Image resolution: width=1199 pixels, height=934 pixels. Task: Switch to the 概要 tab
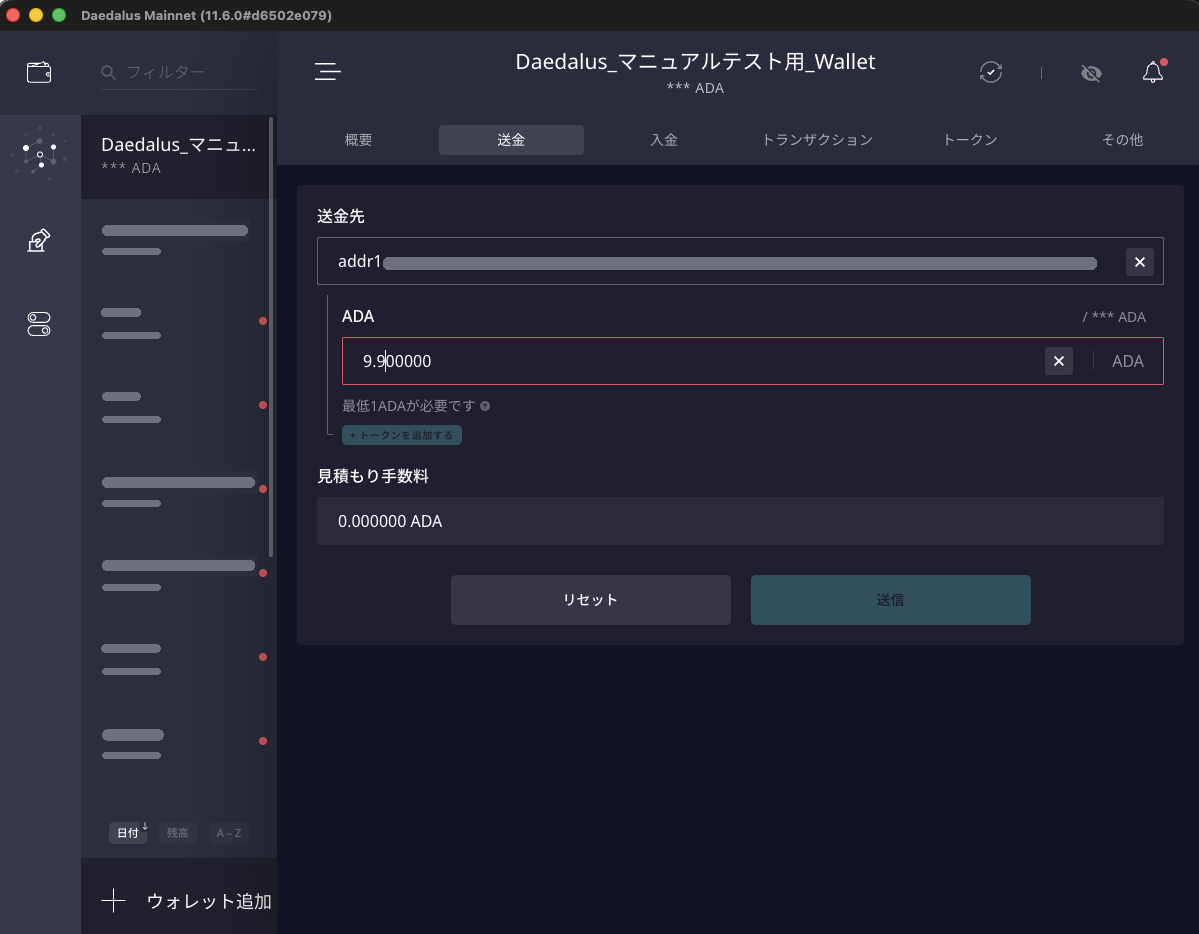click(x=358, y=140)
